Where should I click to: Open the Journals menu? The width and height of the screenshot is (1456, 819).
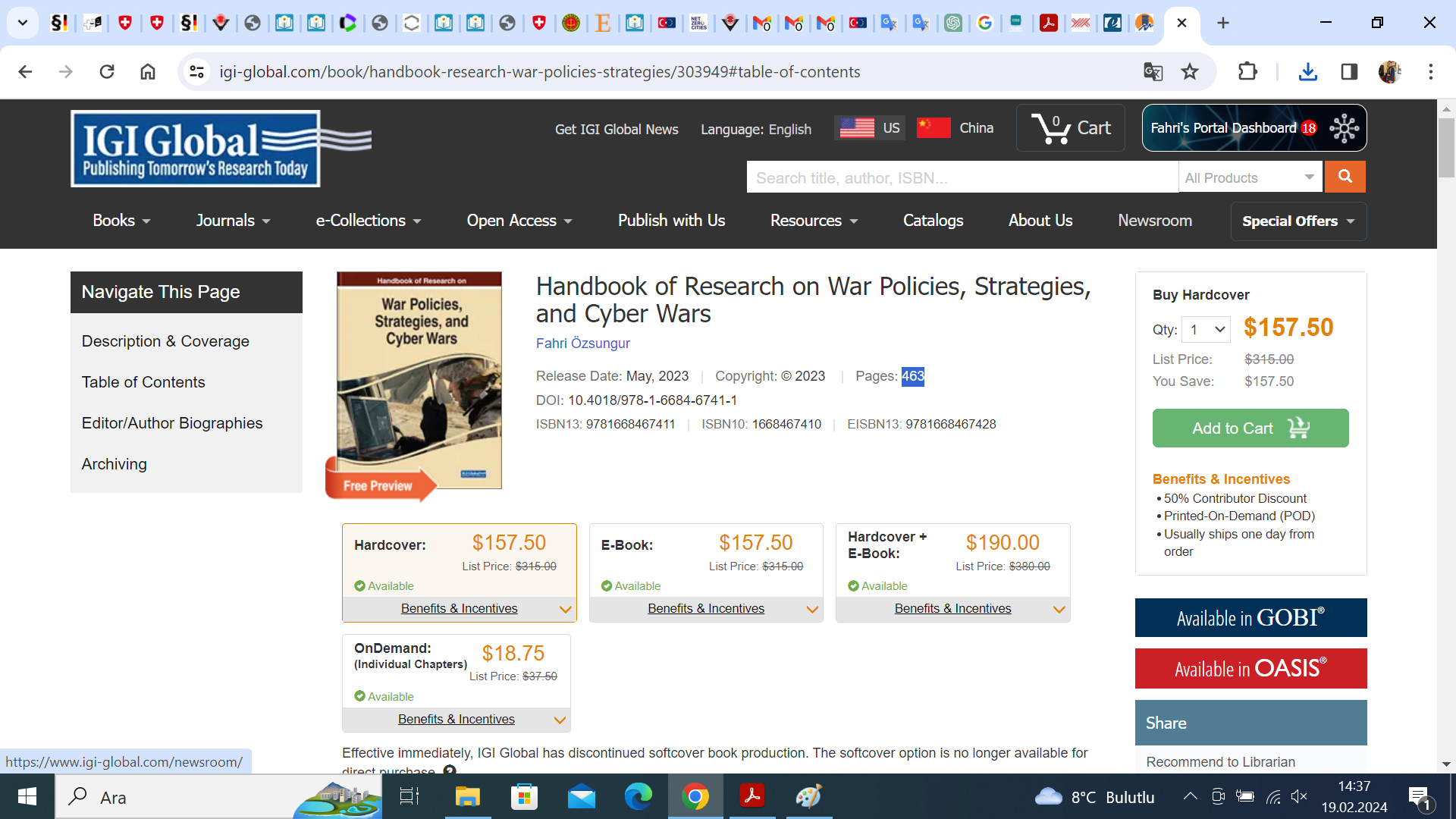pyautogui.click(x=233, y=221)
